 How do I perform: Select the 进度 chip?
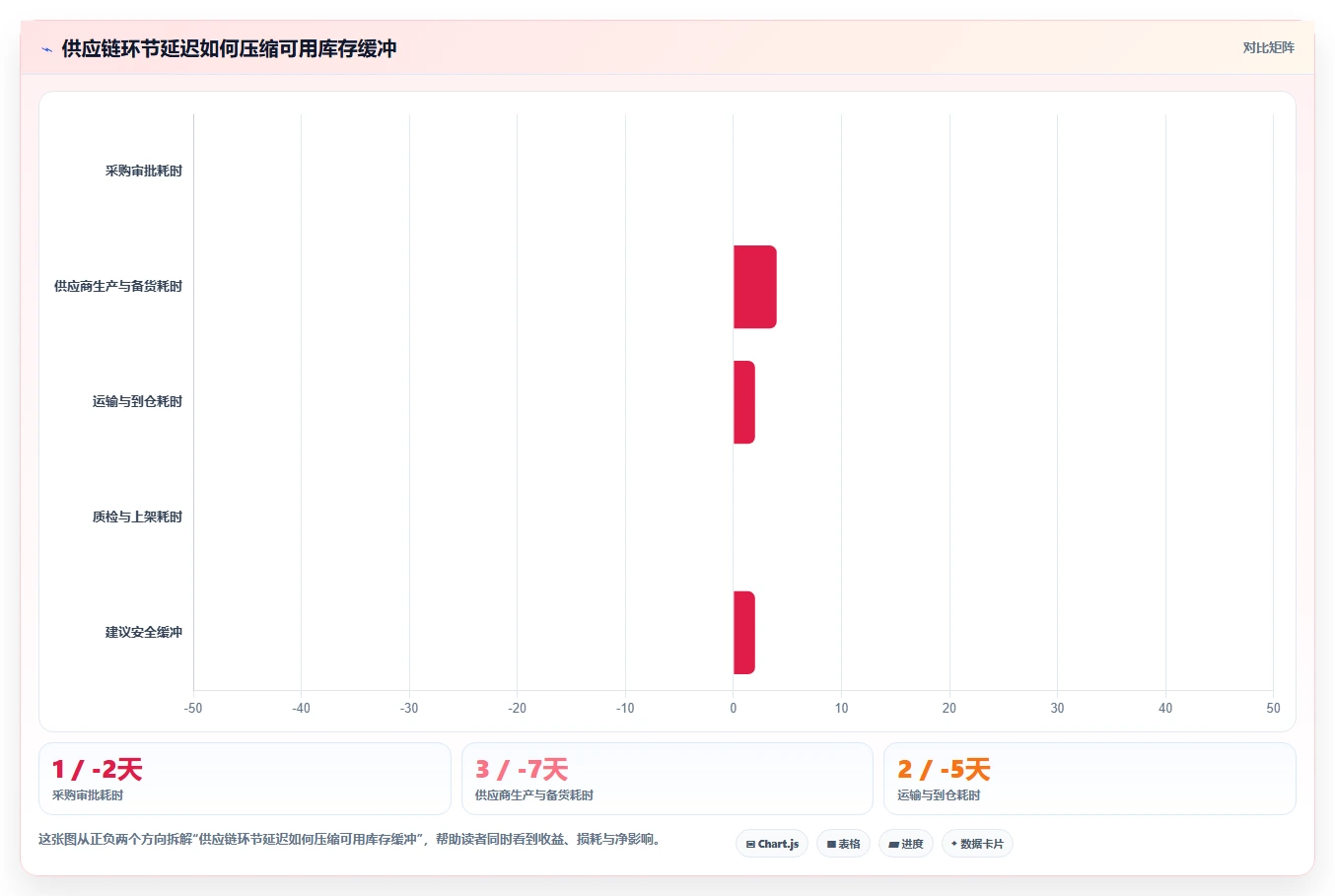(906, 844)
